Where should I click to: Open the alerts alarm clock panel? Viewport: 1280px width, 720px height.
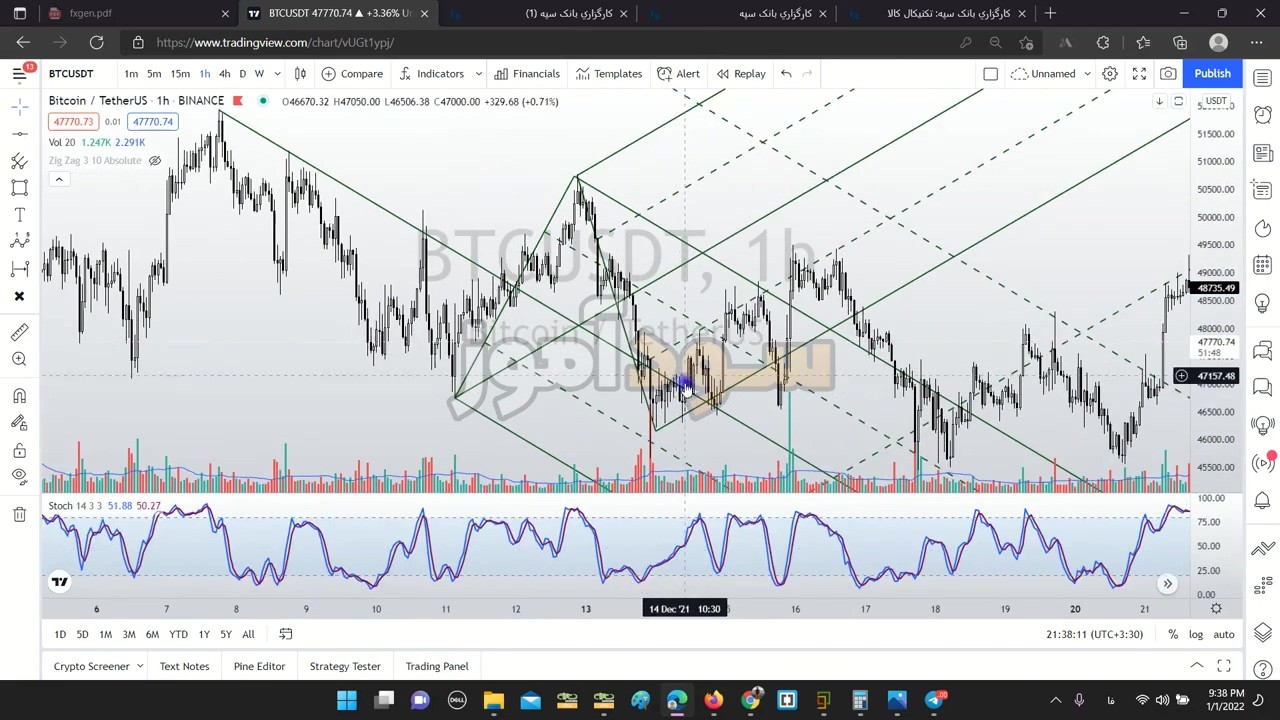pyautogui.click(x=1262, y=115)
